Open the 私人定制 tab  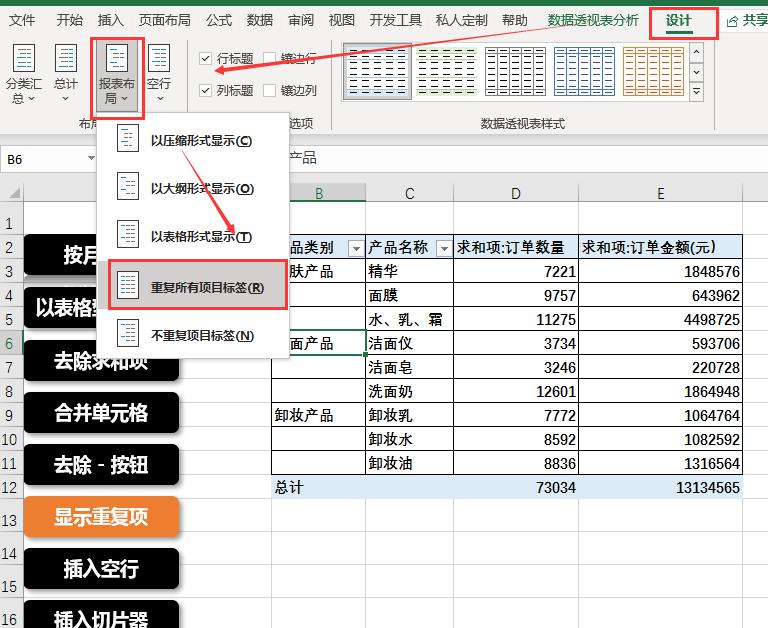(x=461, y=21)
